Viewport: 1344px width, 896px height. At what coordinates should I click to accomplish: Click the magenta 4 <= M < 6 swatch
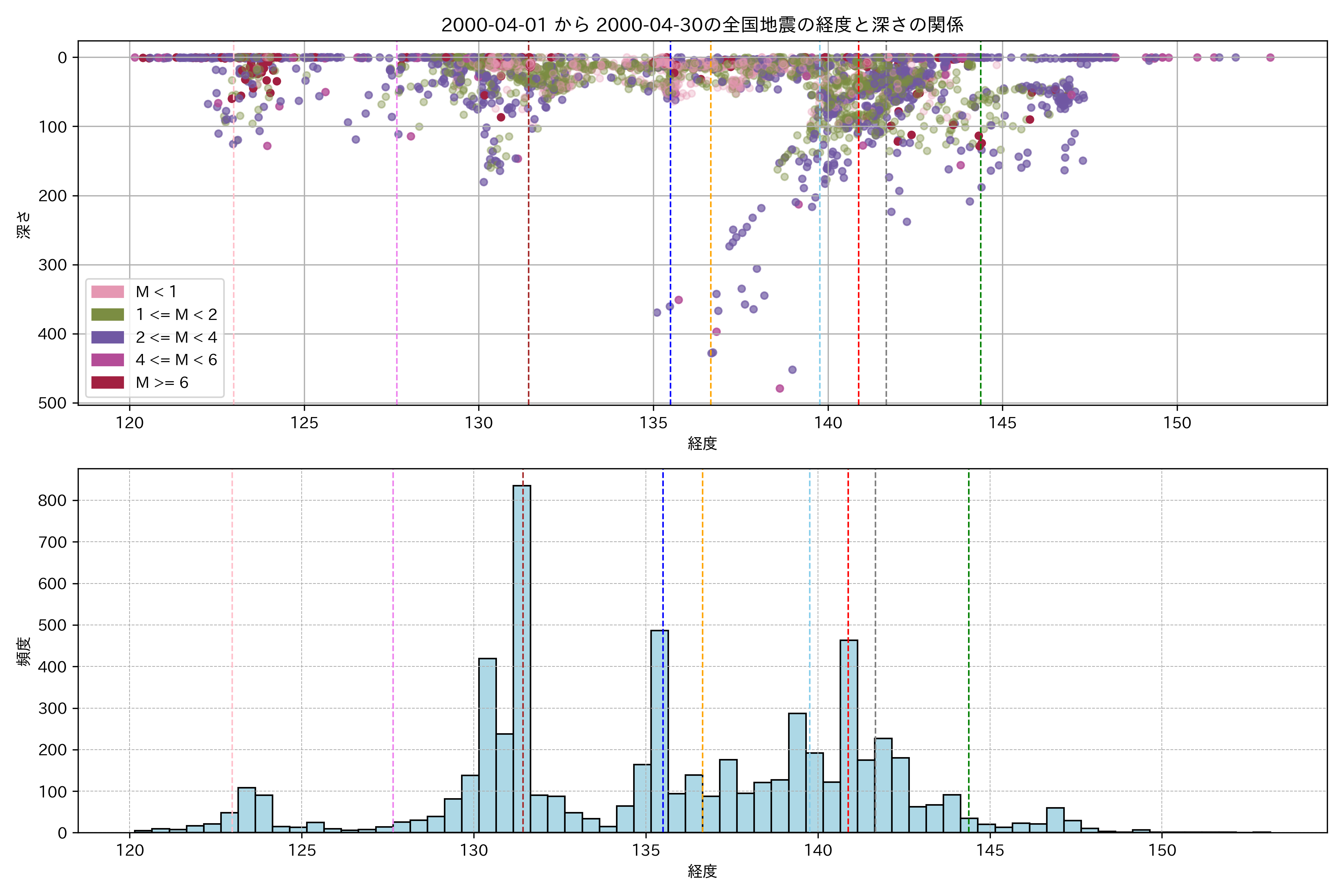click(108, 360)
